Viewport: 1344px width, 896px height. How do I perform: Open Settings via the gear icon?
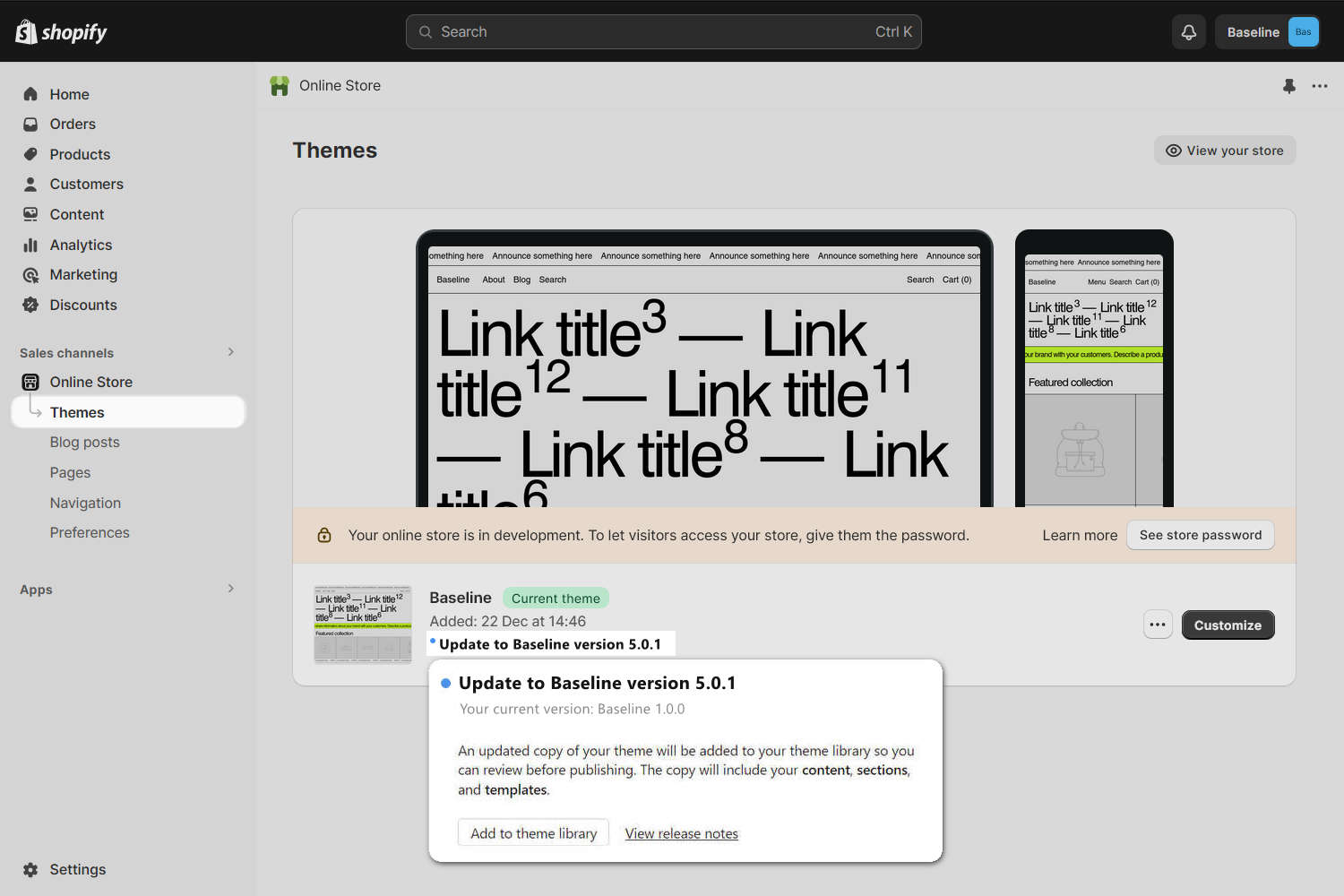(x=30, y=869)
